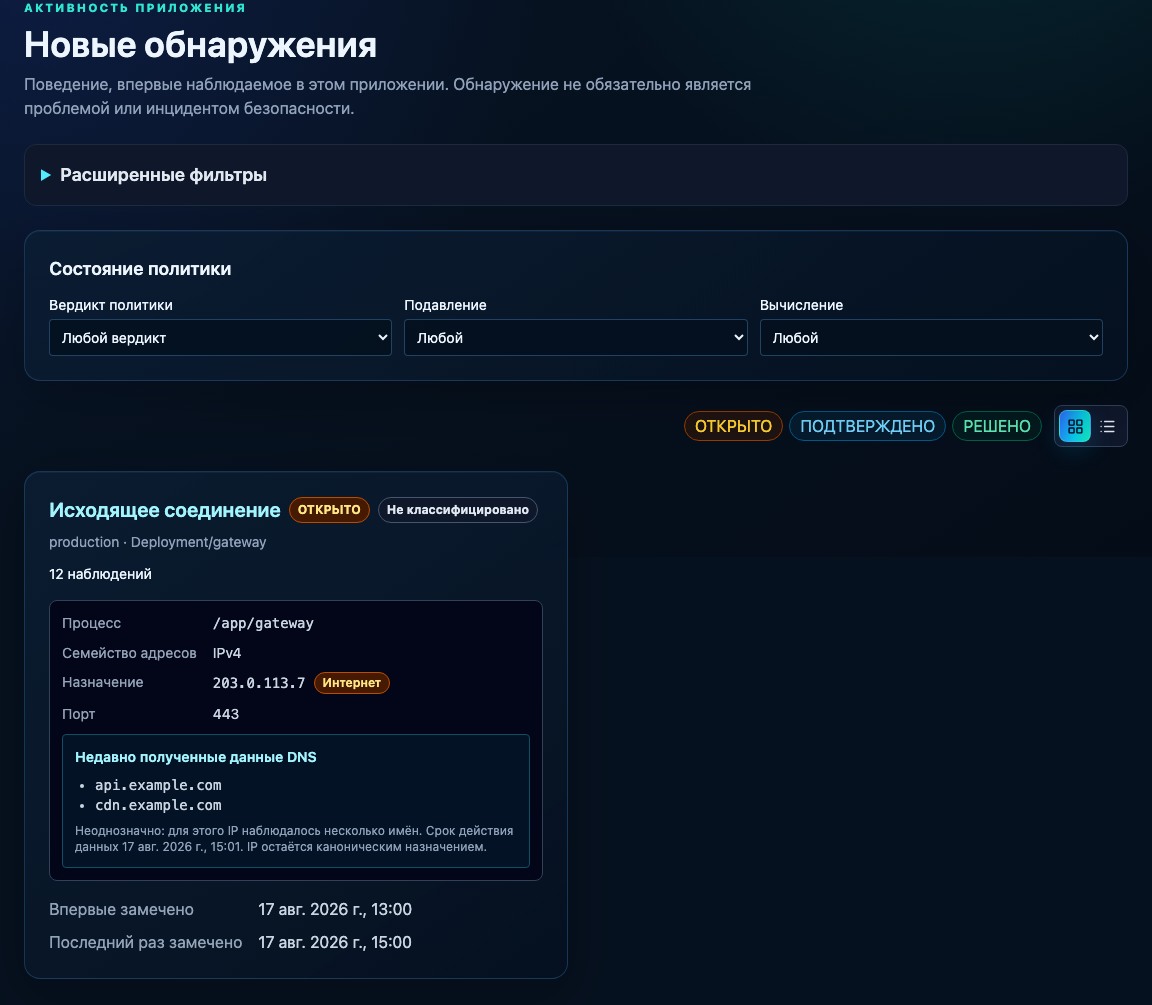Click Расширенные фильтры header text
The width and height of the screenshot is (1152, 1005).
pos(163,175)
